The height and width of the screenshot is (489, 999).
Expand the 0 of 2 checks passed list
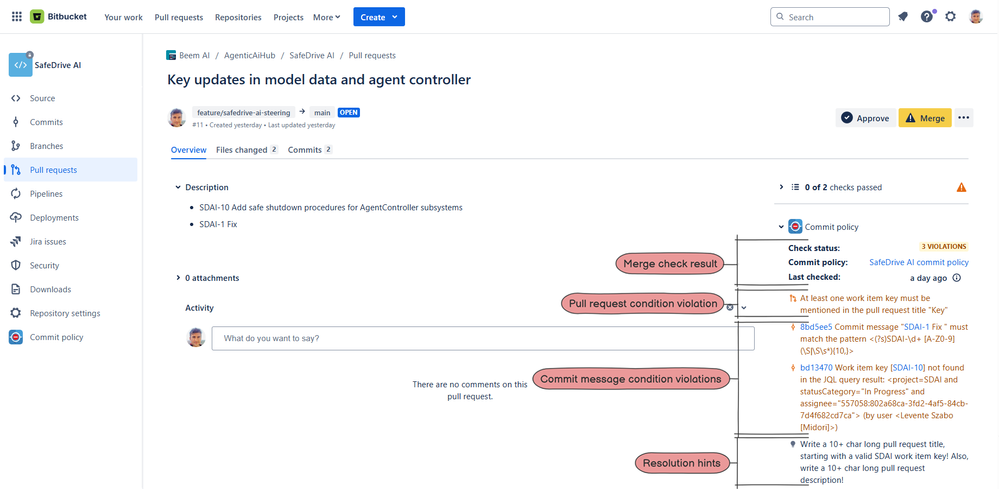[782, 187]
